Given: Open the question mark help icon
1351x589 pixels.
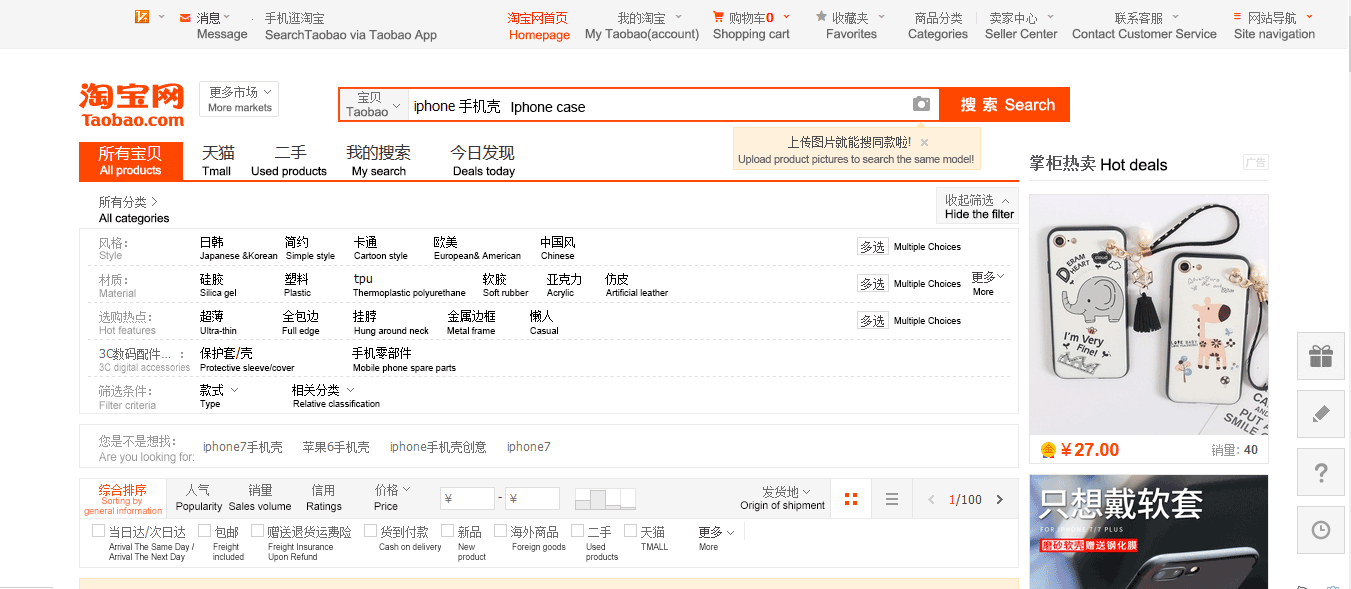Looking at the screenshot, I should 1321,472.
